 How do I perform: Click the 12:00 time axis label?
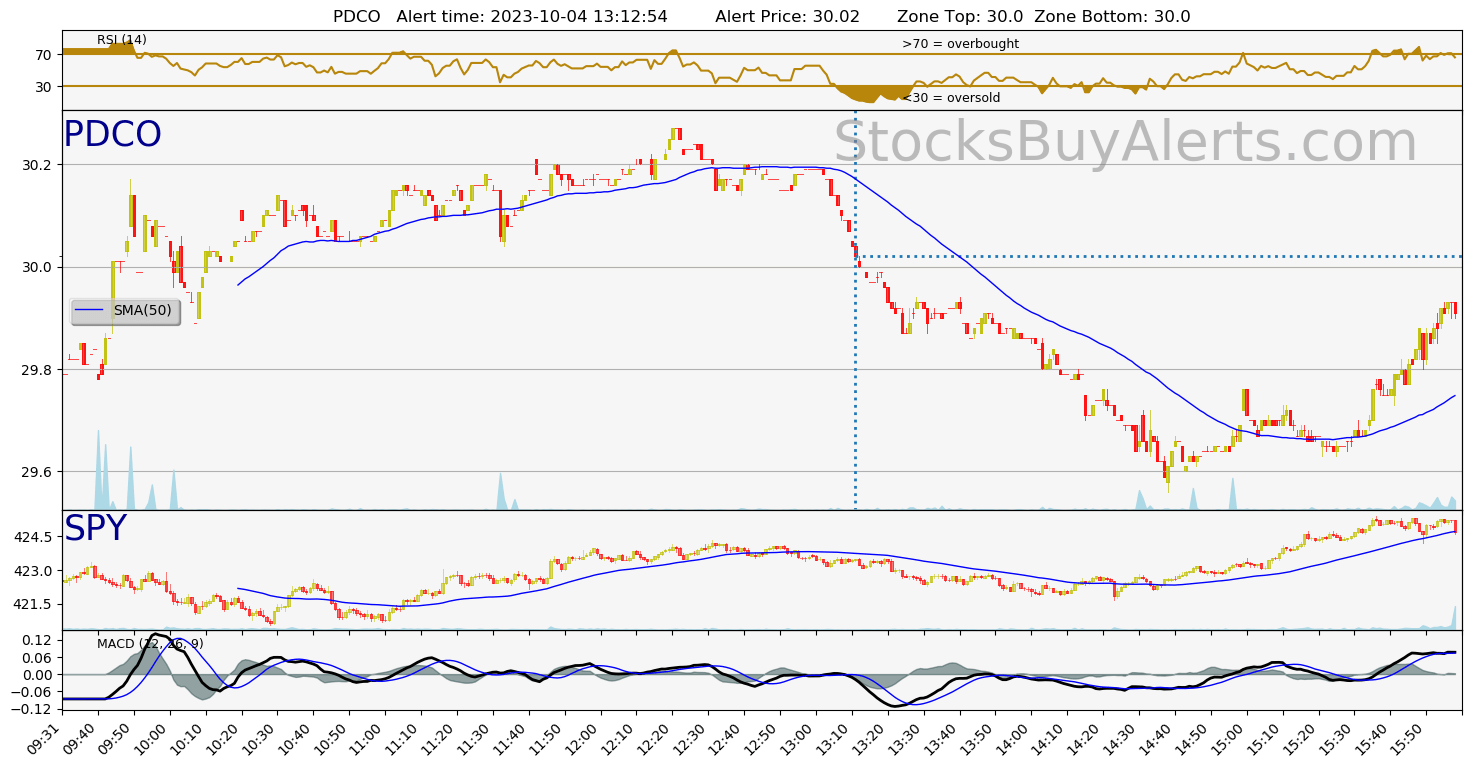(x=584, y=738)
